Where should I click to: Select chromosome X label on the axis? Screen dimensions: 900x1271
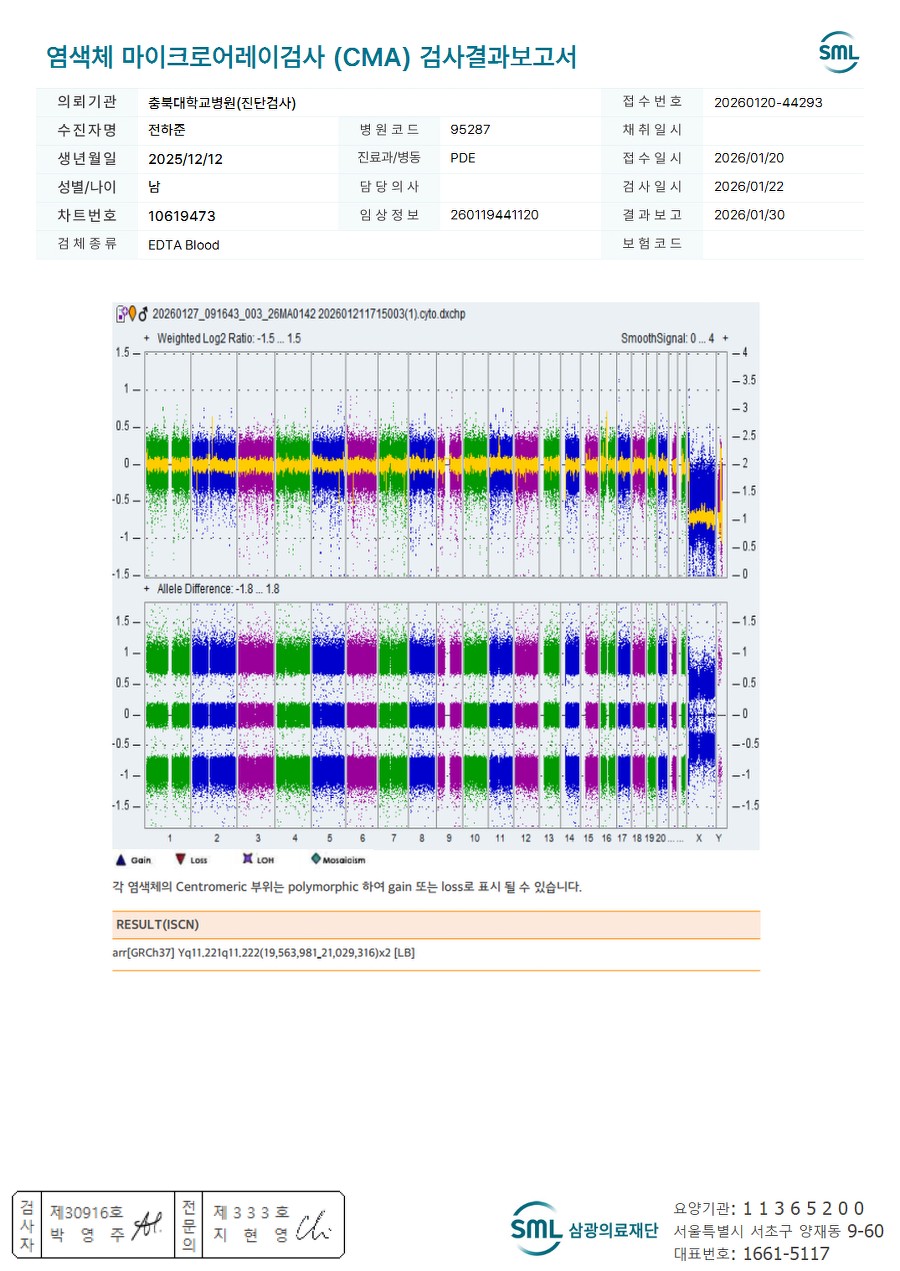[698, 837]
